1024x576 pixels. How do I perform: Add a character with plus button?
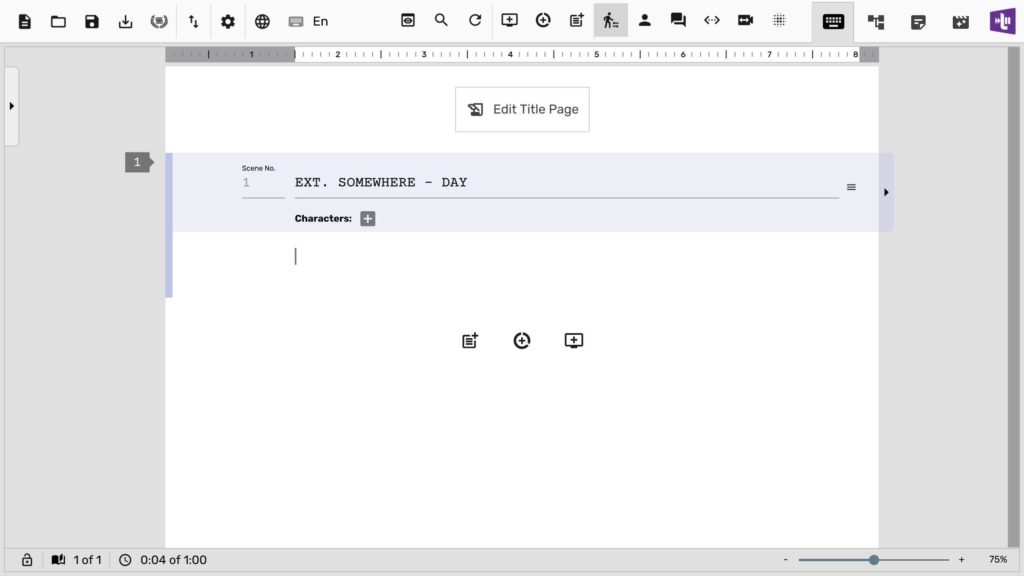(368, 219)
